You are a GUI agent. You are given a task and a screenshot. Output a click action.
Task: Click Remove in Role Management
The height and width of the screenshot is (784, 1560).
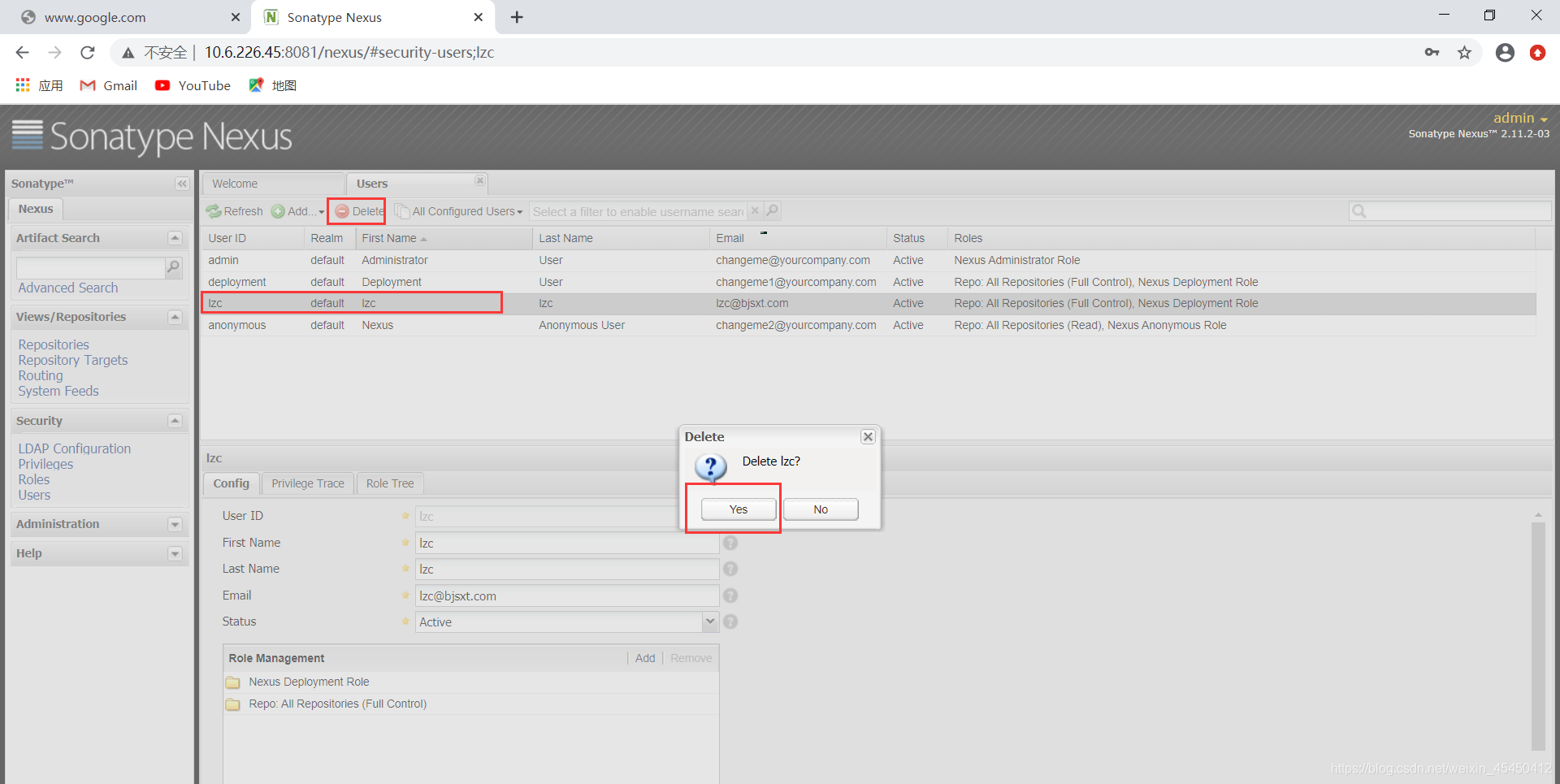691,658
